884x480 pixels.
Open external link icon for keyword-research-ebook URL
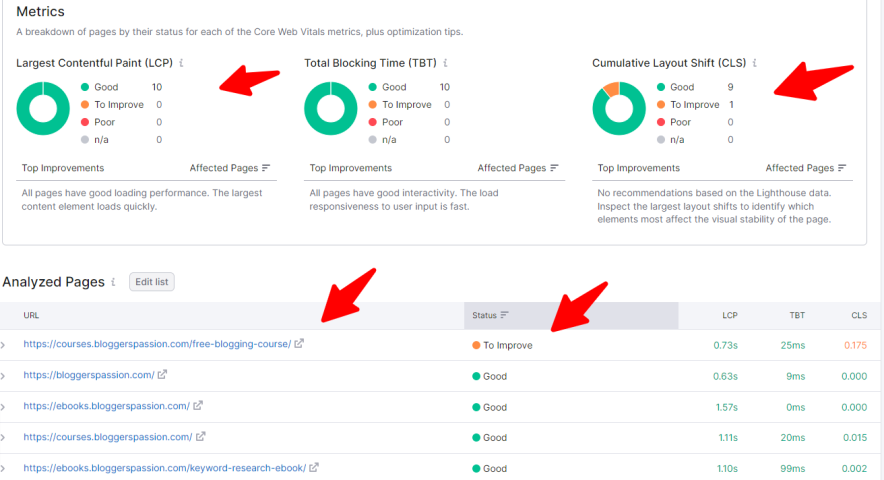[314, 467]
